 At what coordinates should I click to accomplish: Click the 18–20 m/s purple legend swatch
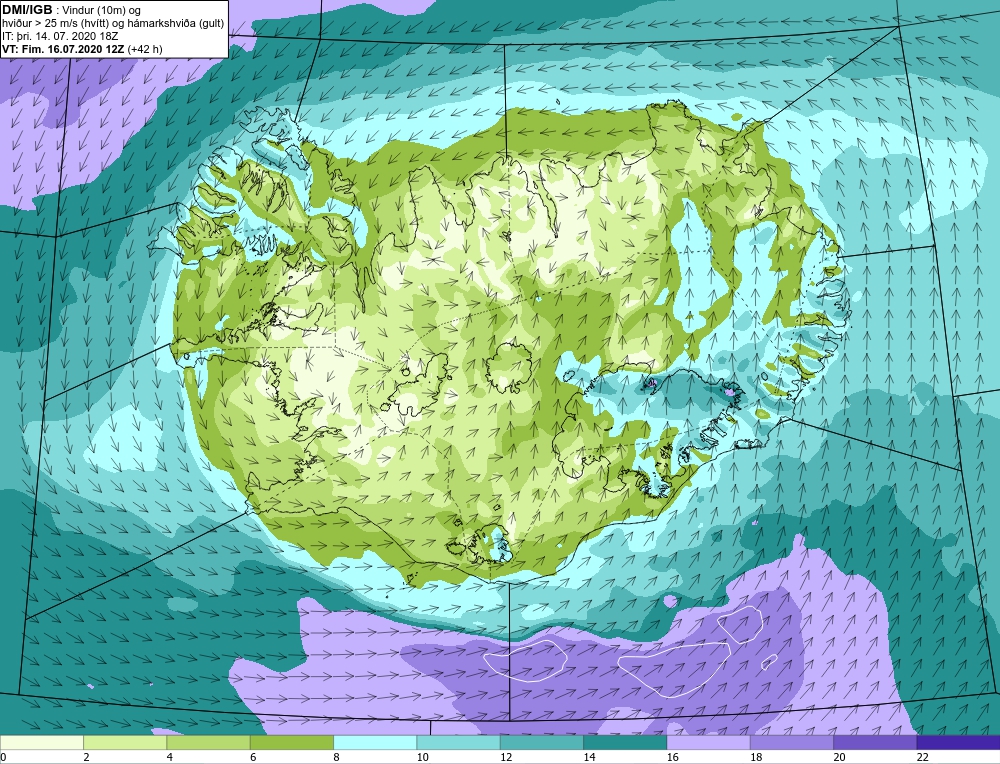pos(791,743)
